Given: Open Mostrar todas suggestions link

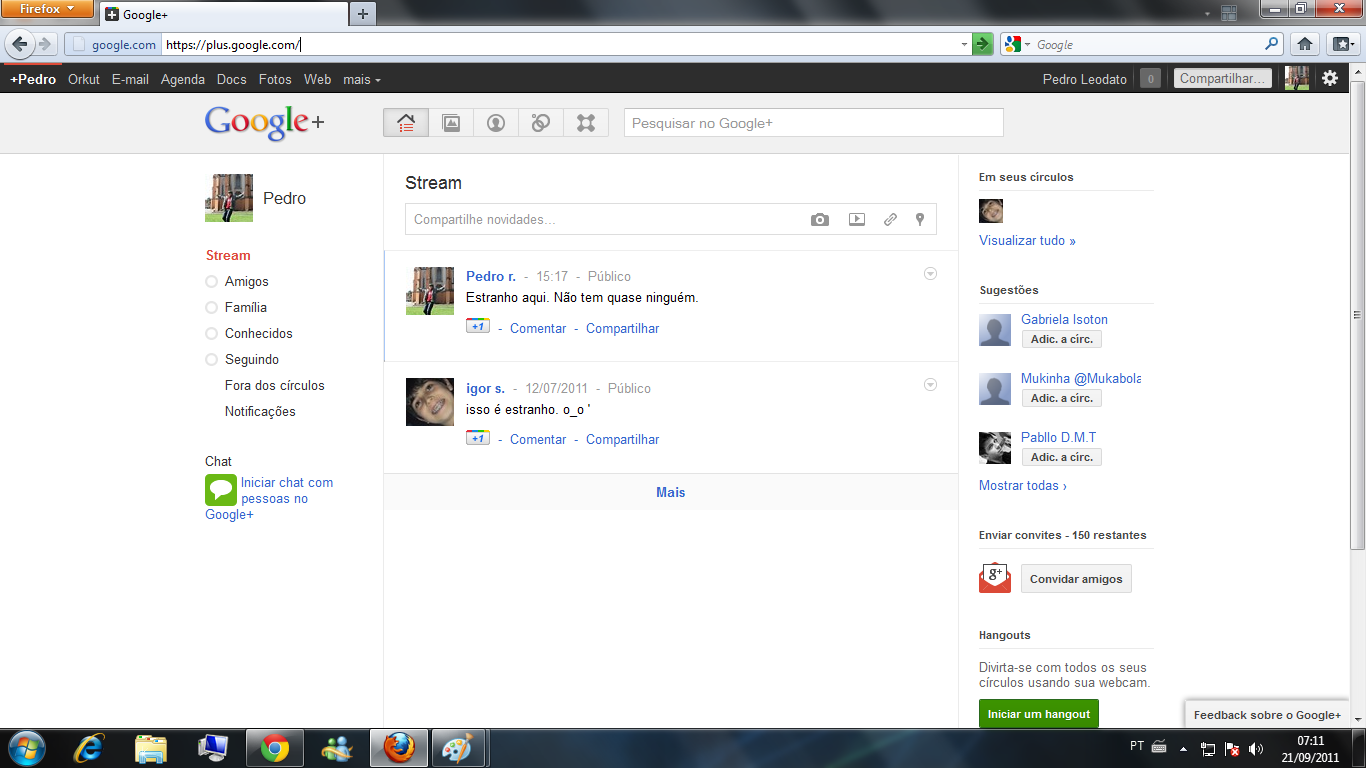Looking at the screenshot, I should click(x=1023, y=486).
